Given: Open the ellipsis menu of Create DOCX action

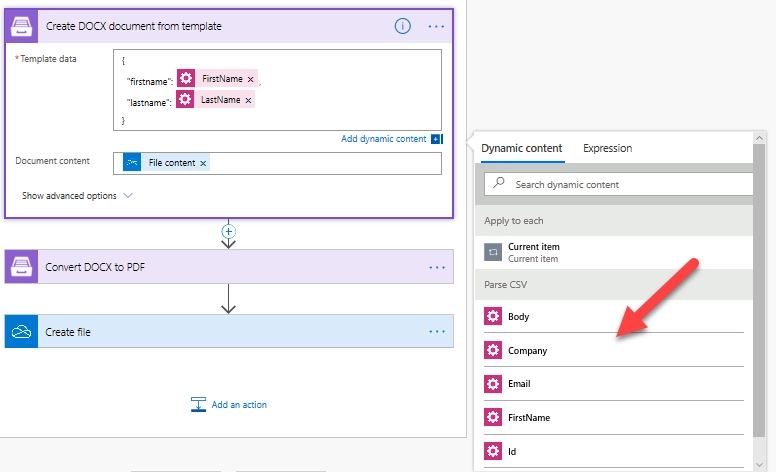Looking at the screenshot, I should coord(436,26).
